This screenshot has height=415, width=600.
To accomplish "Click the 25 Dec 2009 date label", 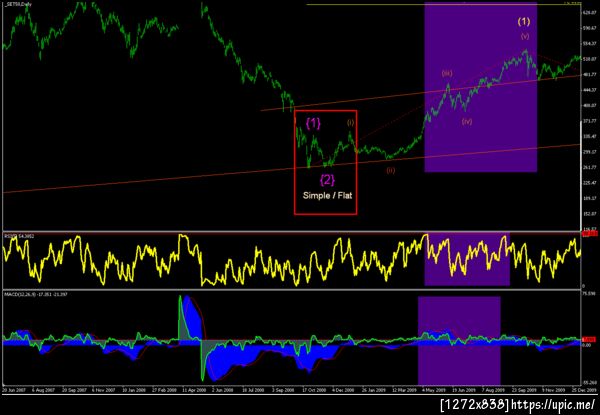I will [x=584, y=390].
